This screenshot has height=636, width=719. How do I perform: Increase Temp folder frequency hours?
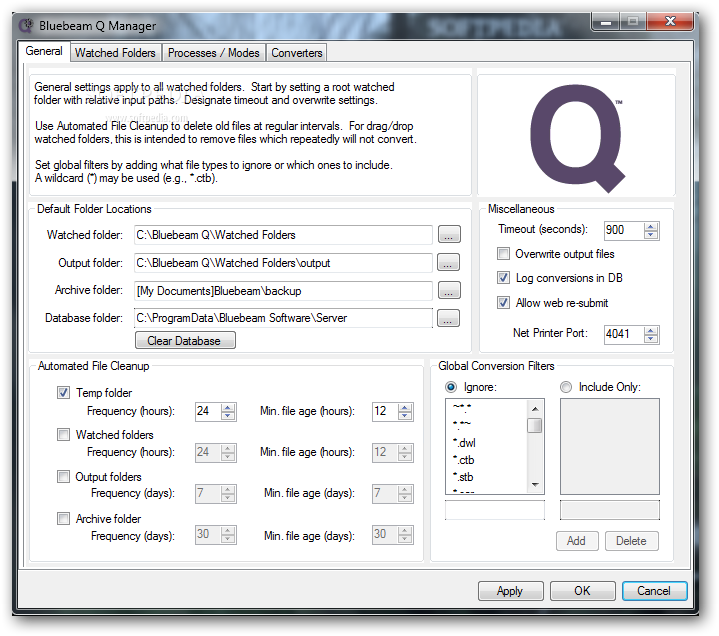point(228,407)
